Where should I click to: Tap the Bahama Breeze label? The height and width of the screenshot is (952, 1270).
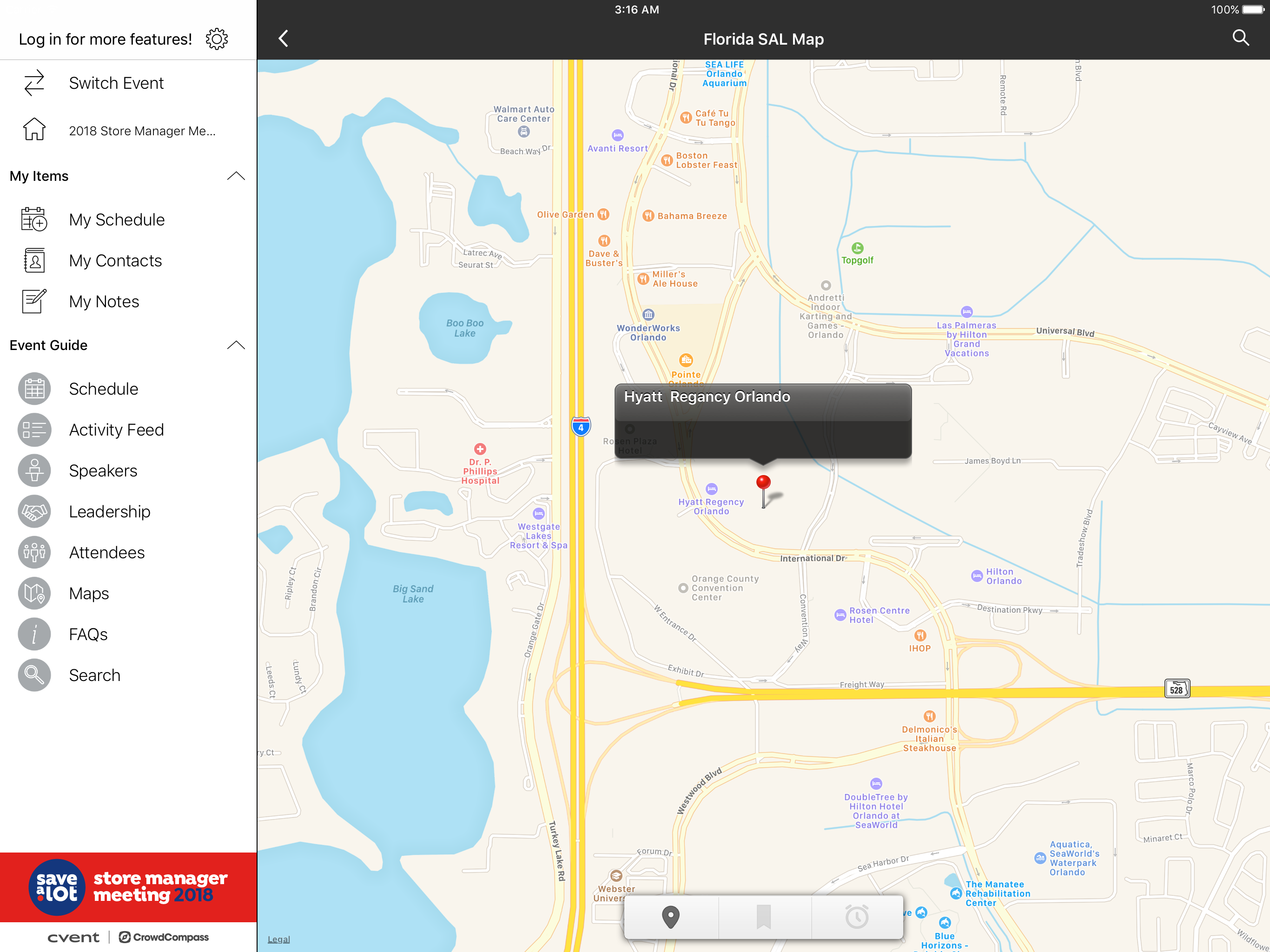coord(692,216)
